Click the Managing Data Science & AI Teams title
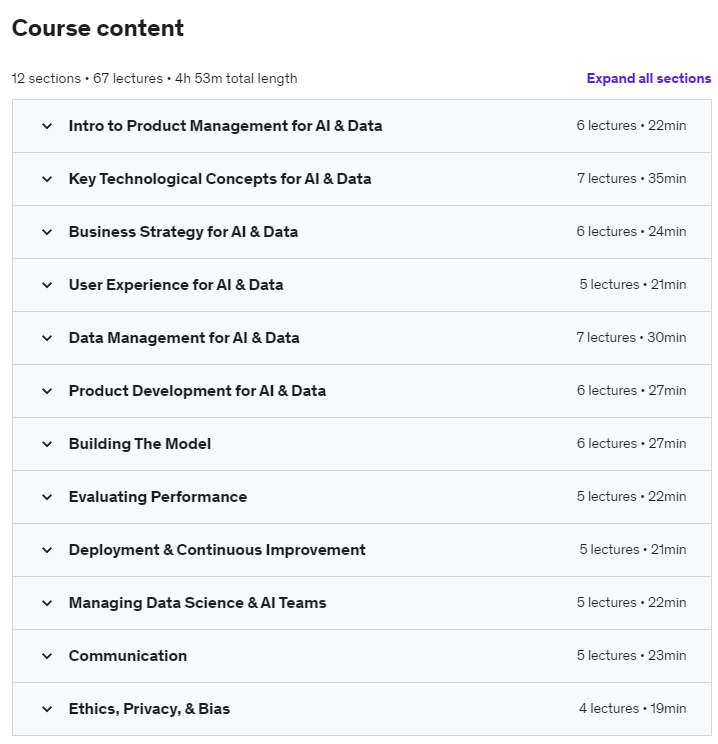Screen dimensions: 718x744 coord(197,603)
